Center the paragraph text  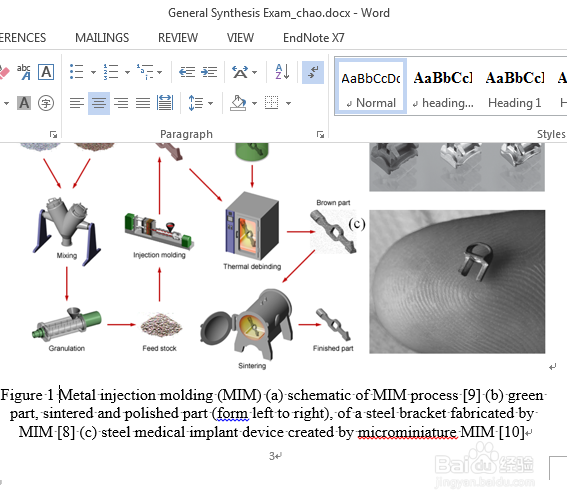pos(99,103)
